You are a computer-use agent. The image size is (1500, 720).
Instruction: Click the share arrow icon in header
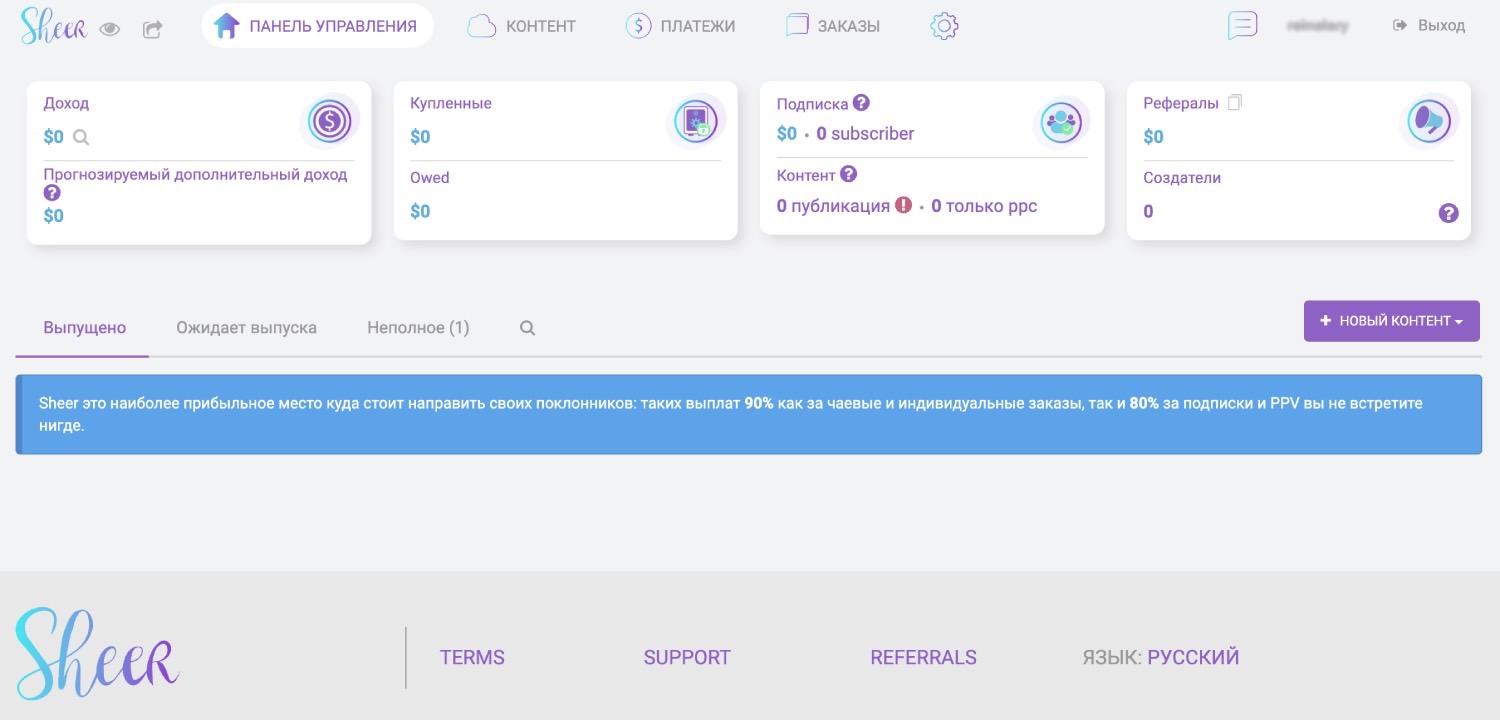point(152,29)
